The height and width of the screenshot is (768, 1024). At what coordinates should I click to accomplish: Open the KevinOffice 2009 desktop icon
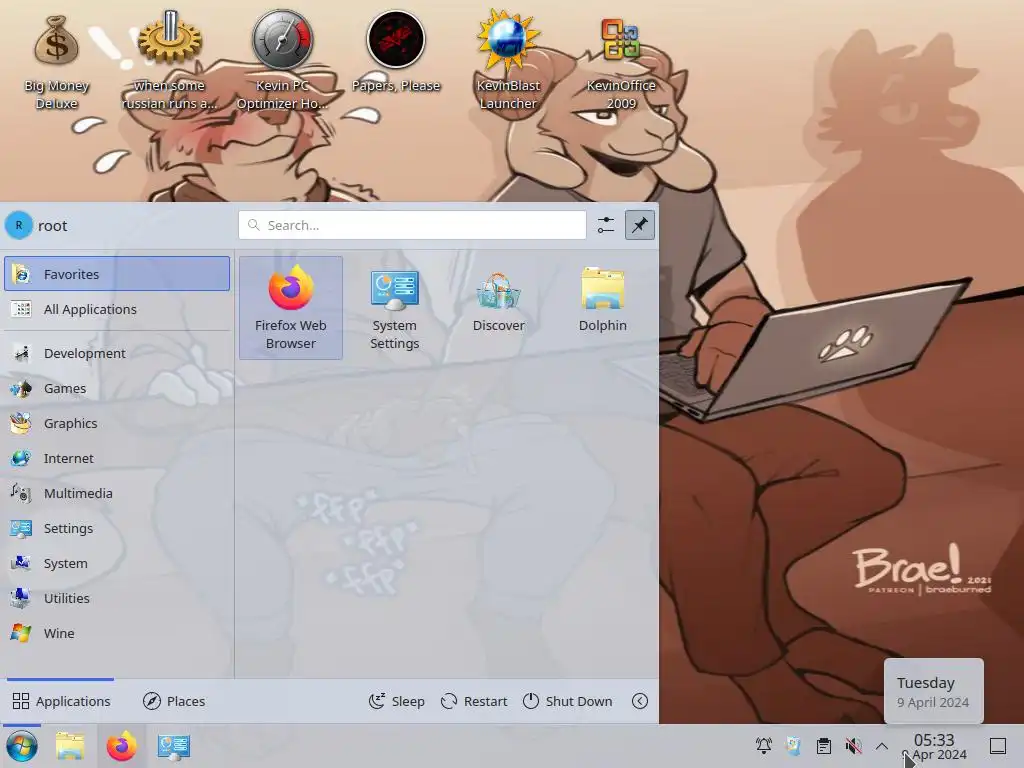[621, 62]
